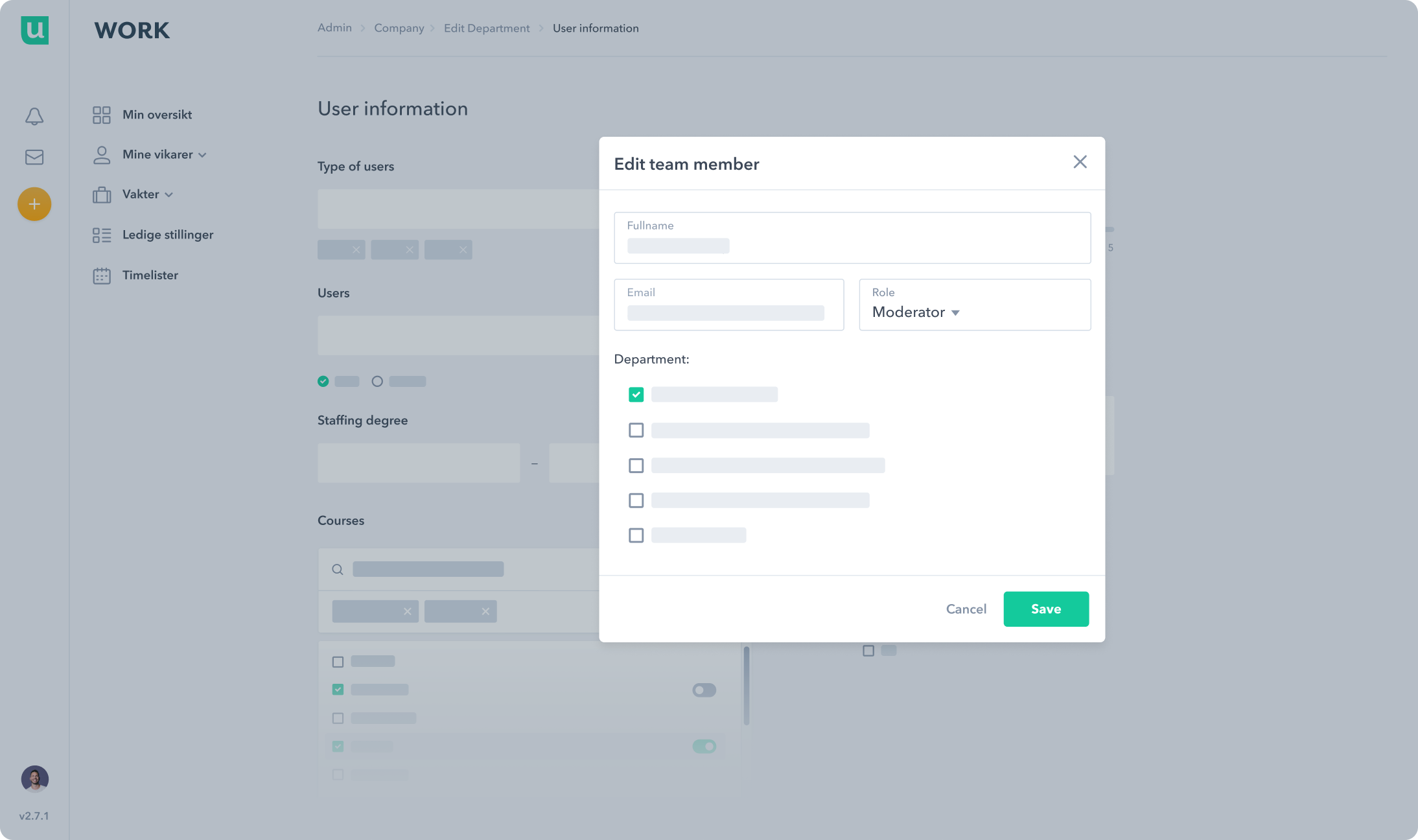Viewport: 1418px width, 840px height.
Task: Expand the Vakter menu chevron
Action: 170,194
